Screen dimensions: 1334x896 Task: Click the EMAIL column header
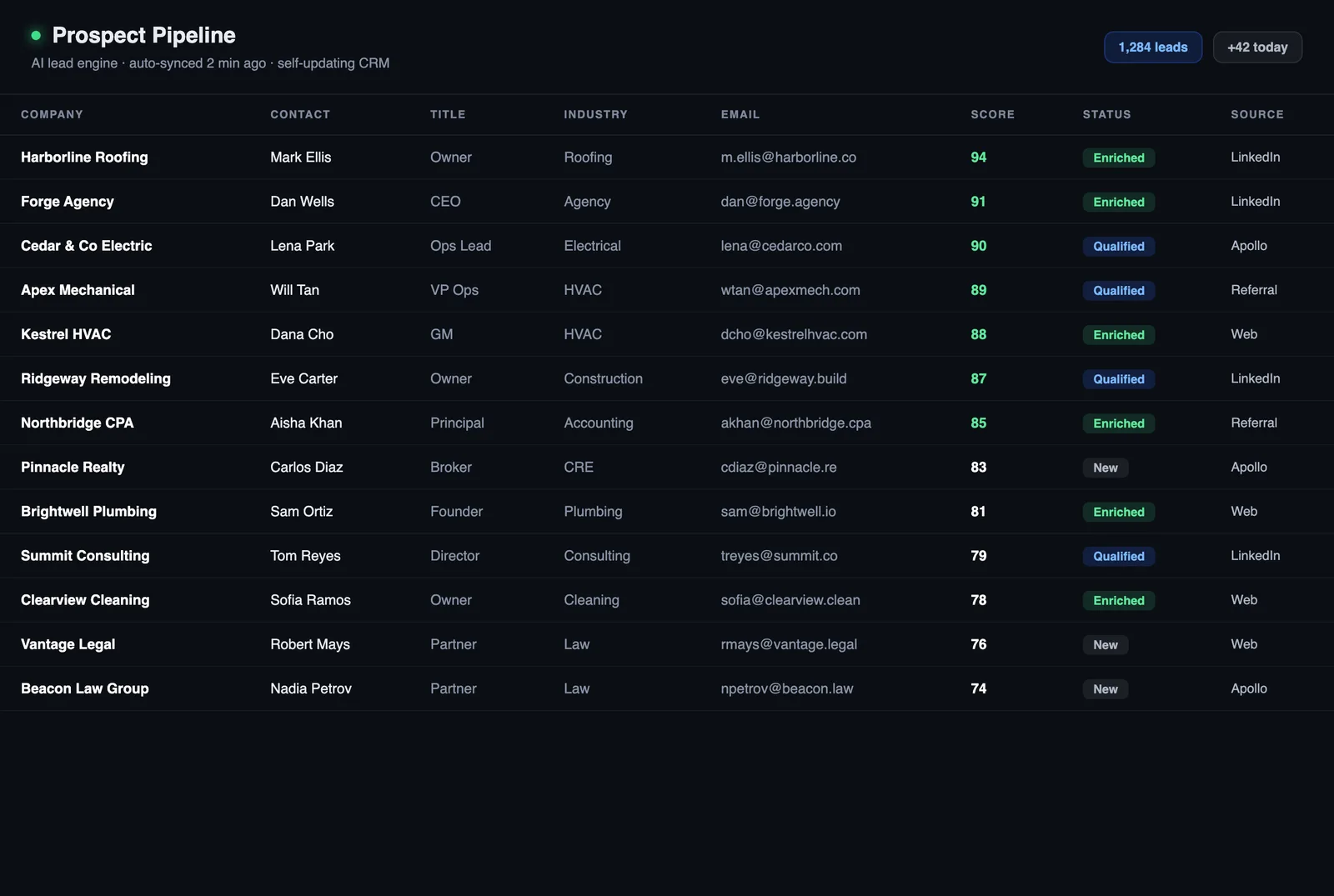pos(740,114)
